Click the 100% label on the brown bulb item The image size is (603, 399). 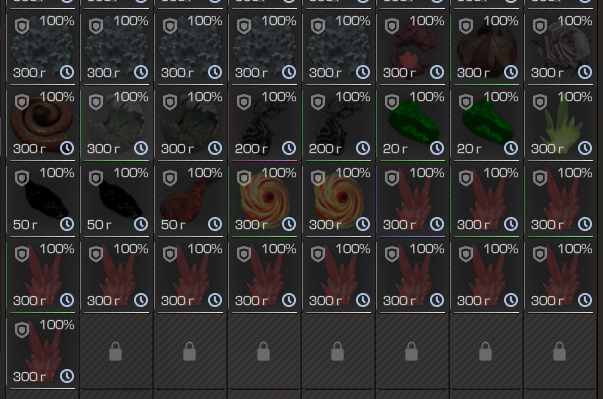[501, 21]
